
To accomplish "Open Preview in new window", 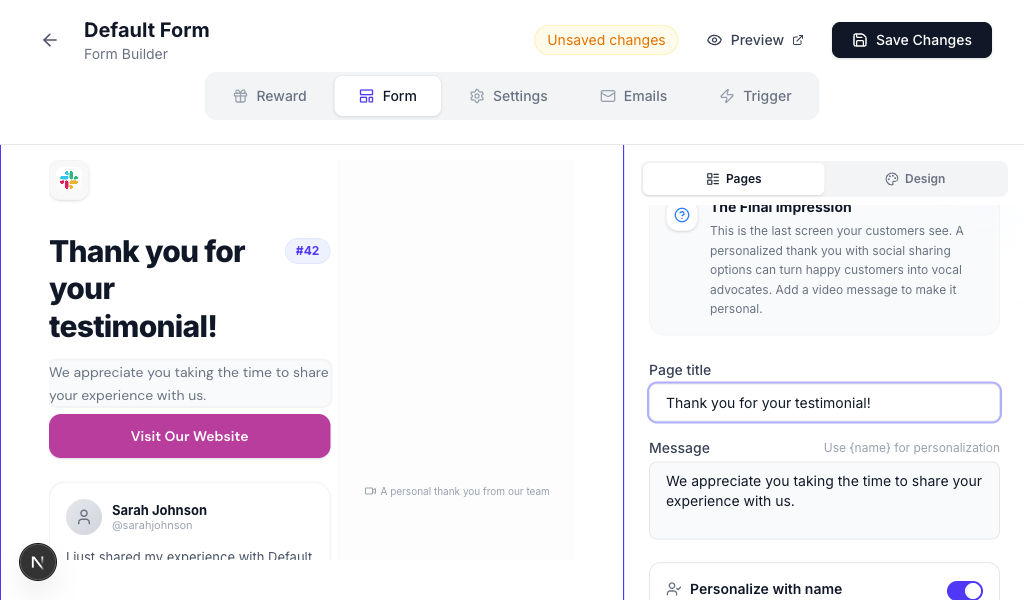I will point(755,40).
